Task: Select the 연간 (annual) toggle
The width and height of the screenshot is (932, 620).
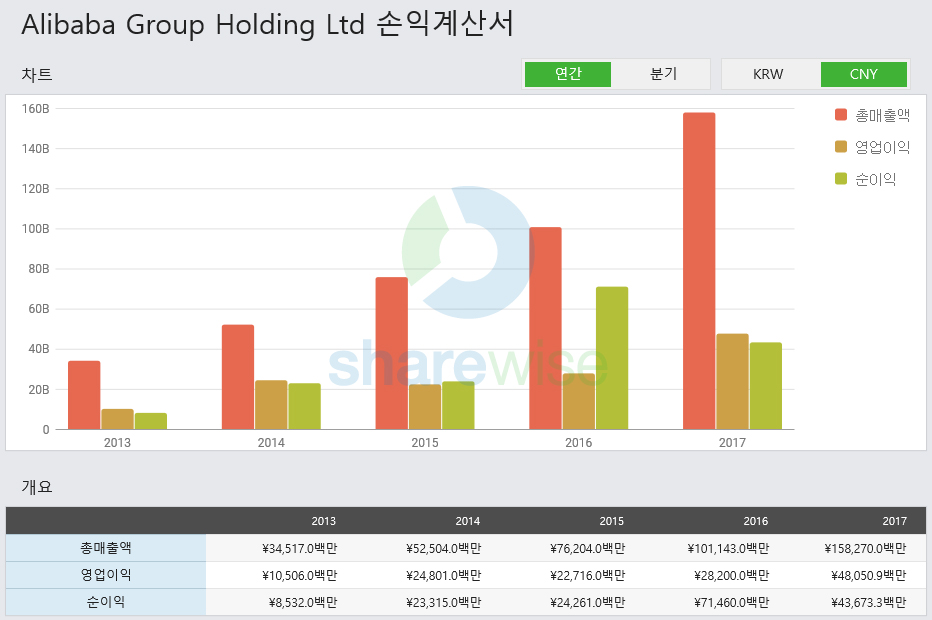Action: [x=568, y=74]
